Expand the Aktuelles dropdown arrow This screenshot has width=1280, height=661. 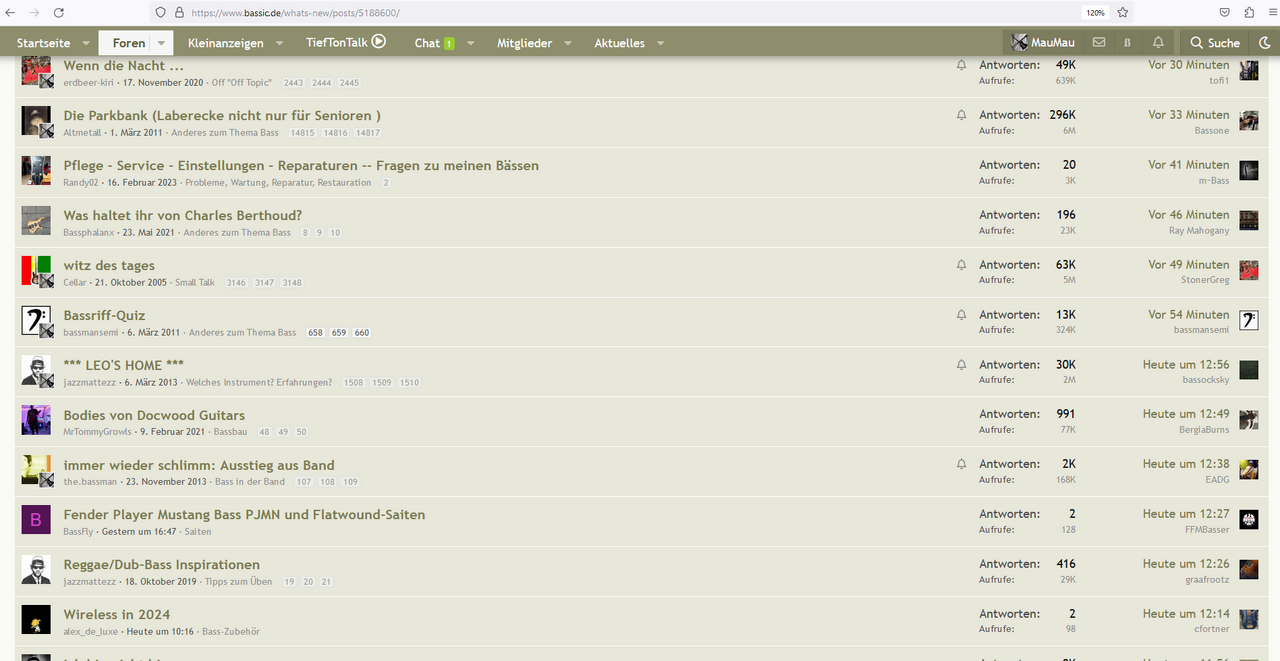[x=660, y=43]
